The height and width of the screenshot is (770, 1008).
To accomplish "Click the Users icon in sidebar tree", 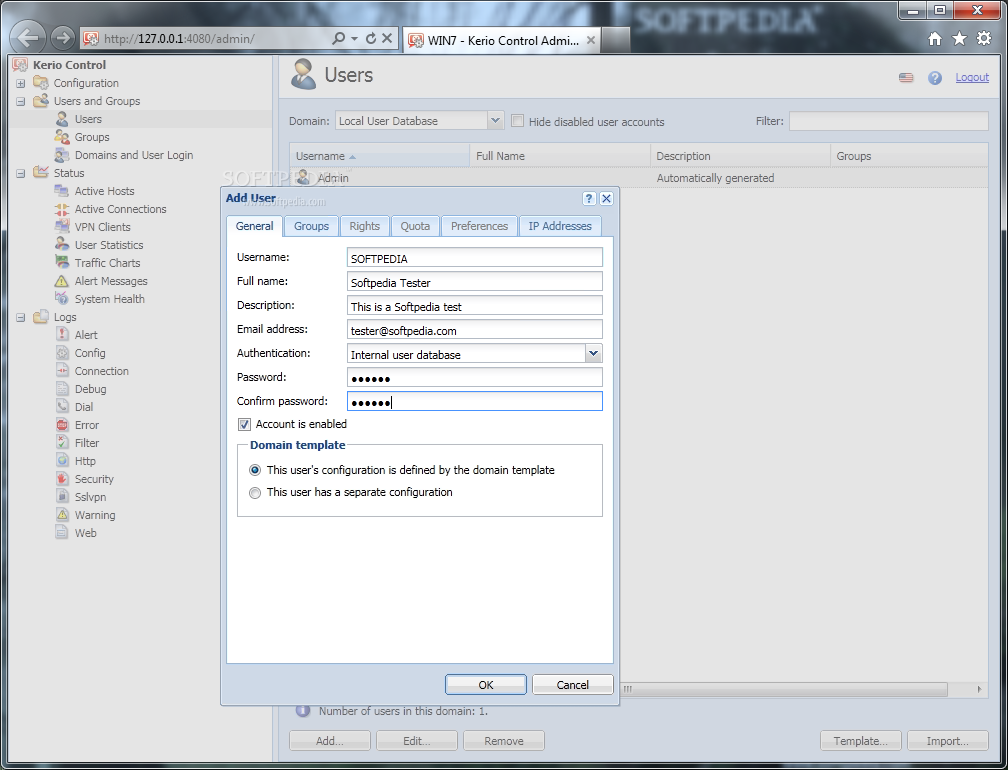I will pyautogui.click(x=62, y=119).
